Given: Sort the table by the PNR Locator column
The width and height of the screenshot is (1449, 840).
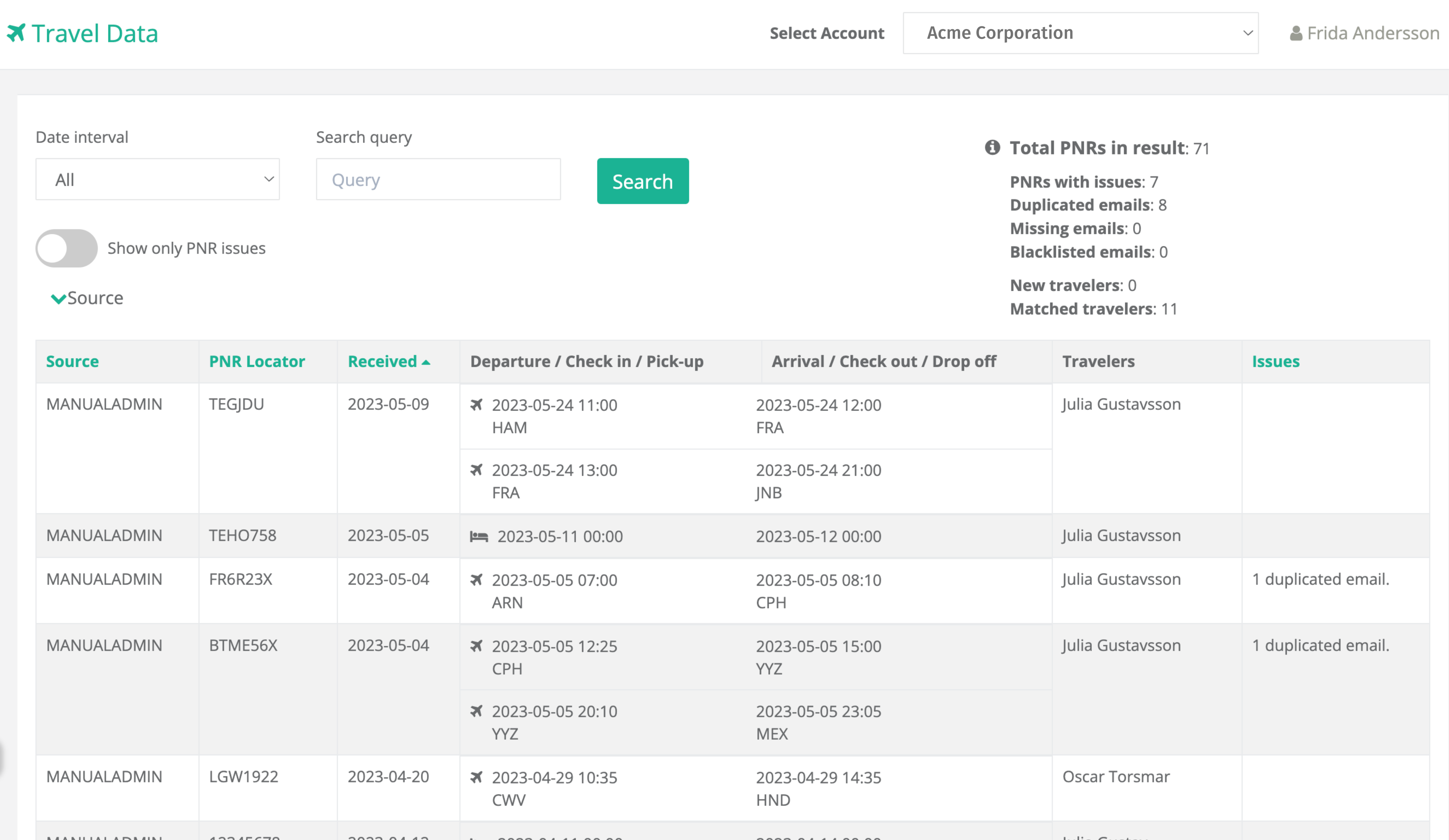Looking at the screenshot, I should point(256,361).
